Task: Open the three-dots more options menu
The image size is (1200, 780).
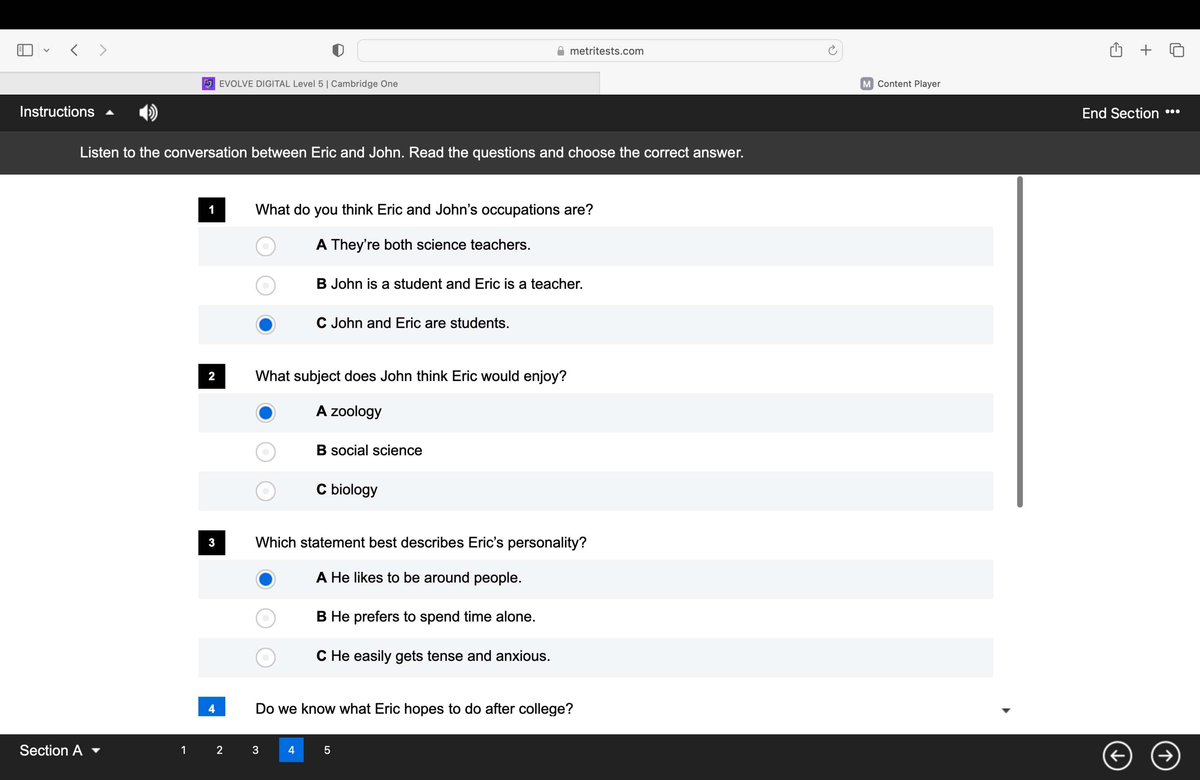Action: point(1173,112)
